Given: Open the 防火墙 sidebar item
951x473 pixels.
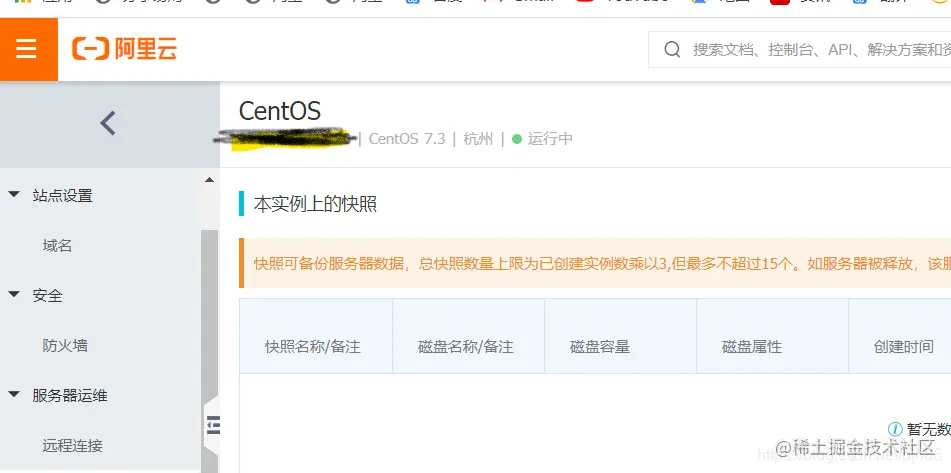Looking at the screenshot, I should (65, 346).
